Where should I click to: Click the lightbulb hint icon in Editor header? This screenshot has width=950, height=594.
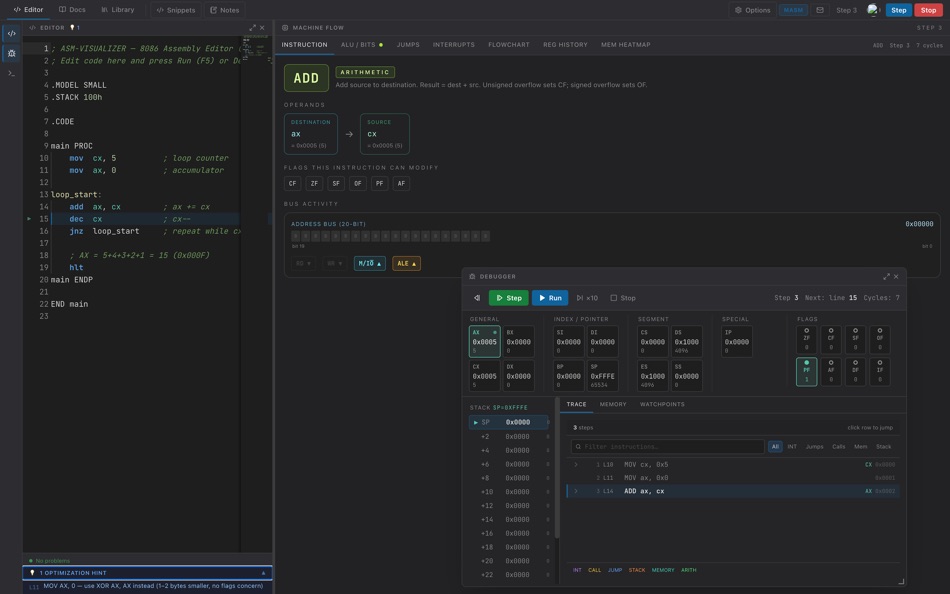coord(72,28)
